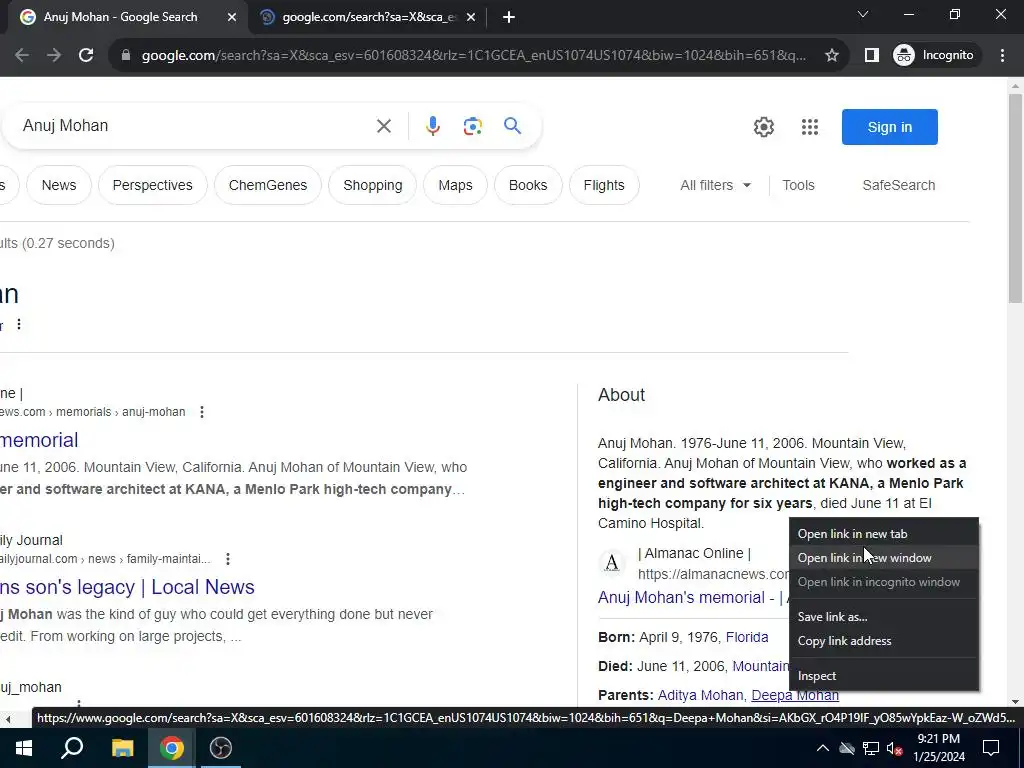Start voice search with the microphone icon
Image resolution: width=1024 pixels, height=768 pixels.
(432, 126)
